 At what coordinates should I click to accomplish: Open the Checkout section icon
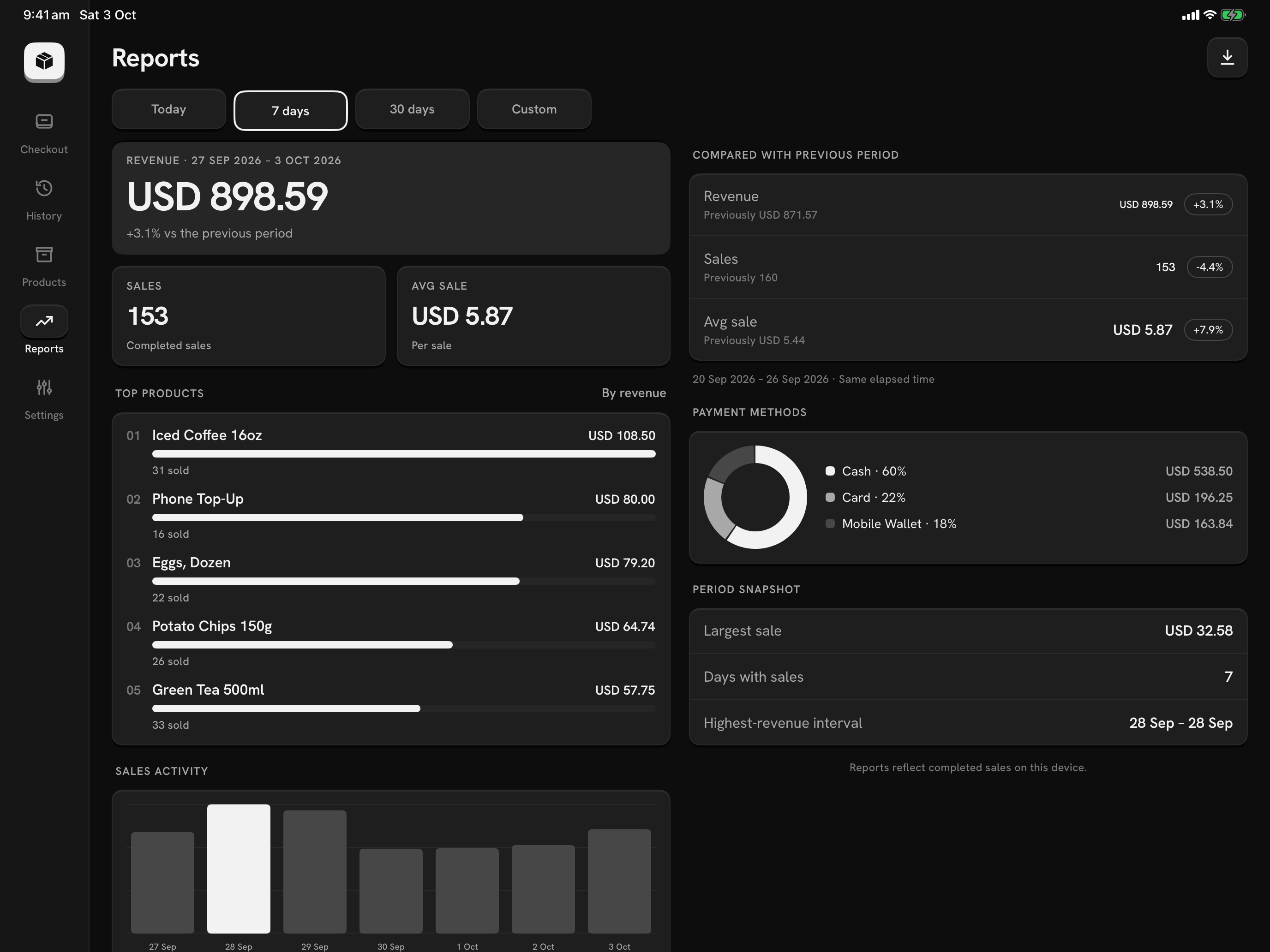44,122
